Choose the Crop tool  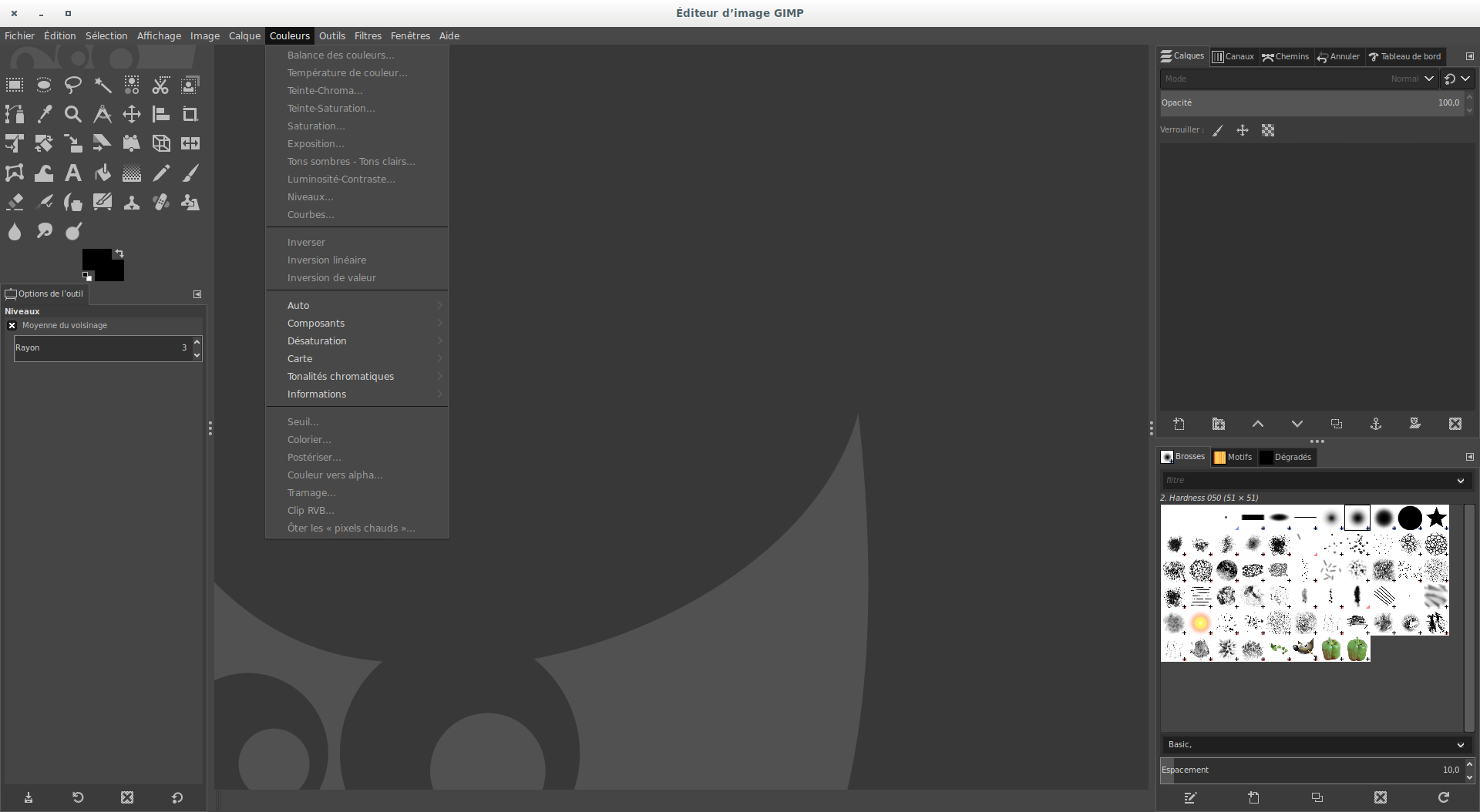click(x=190, y=114)
